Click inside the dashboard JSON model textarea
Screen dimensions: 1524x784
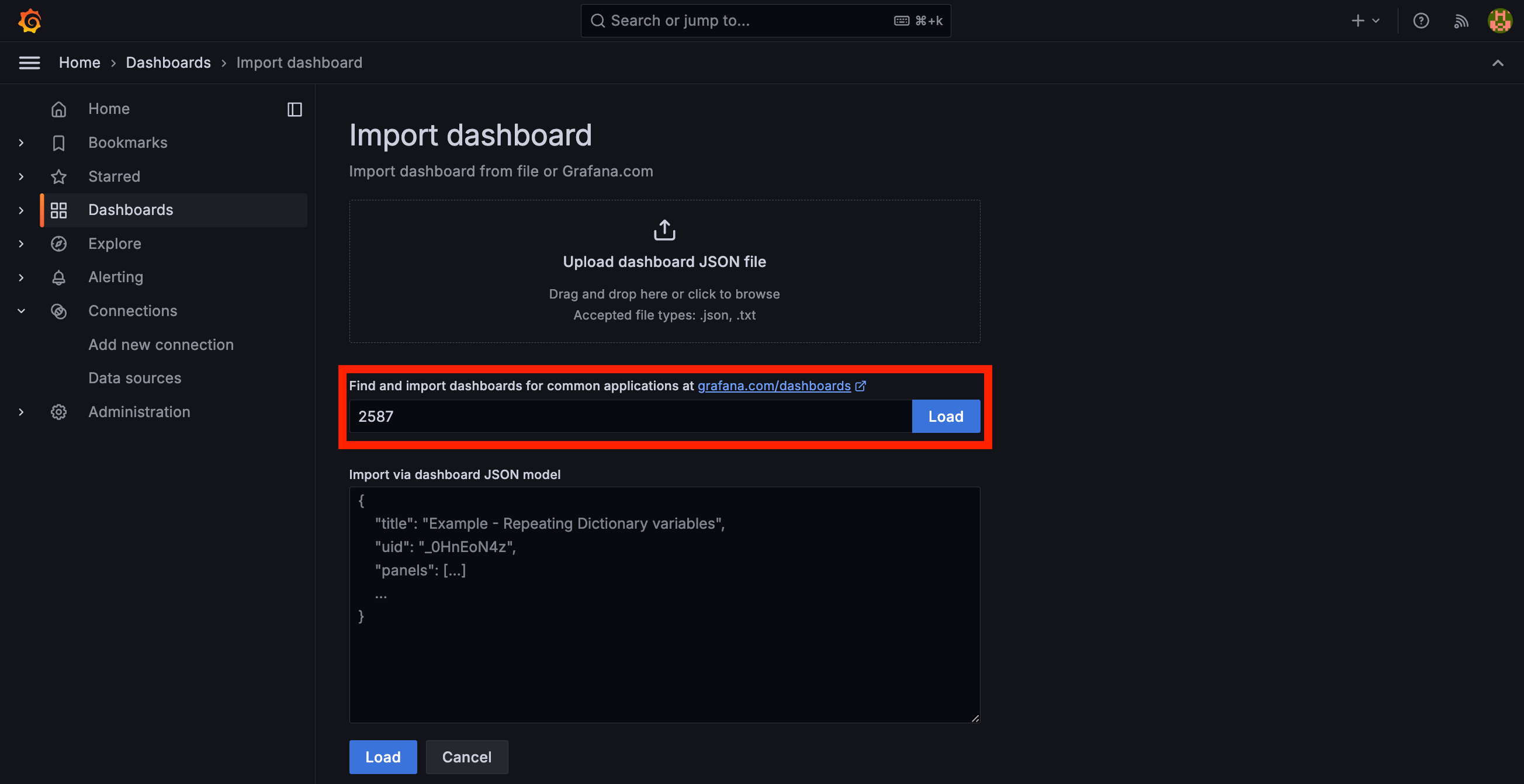point(664,650)
